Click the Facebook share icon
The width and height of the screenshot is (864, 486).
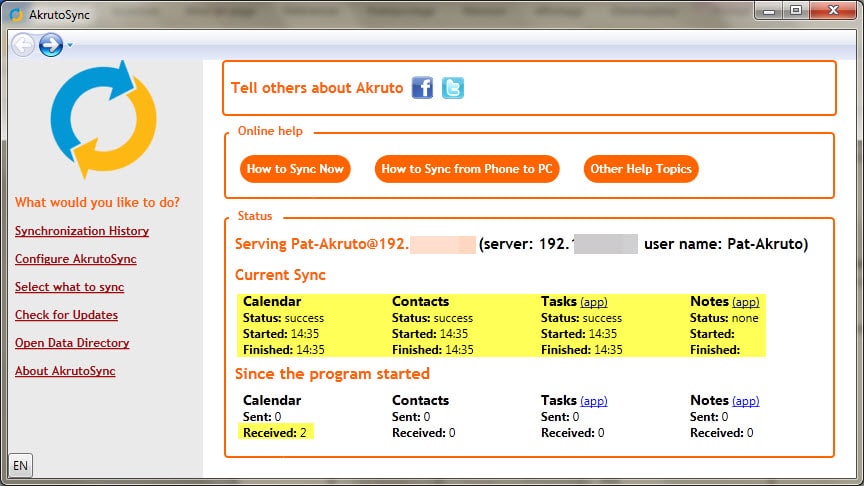point(422,88)
